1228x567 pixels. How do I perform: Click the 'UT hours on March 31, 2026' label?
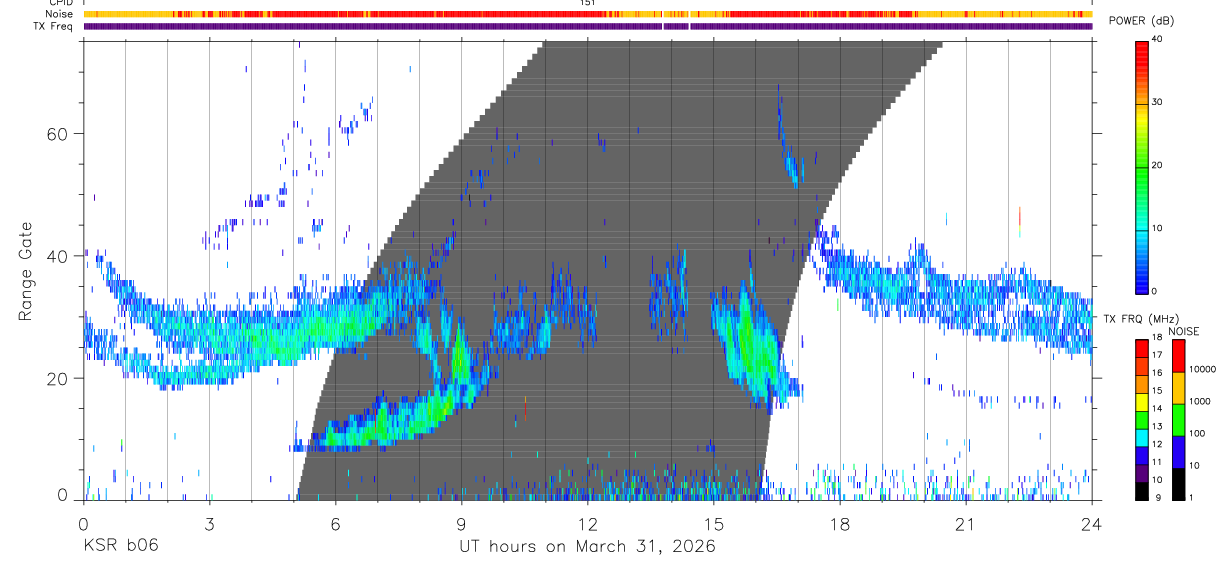coord(587,547)
